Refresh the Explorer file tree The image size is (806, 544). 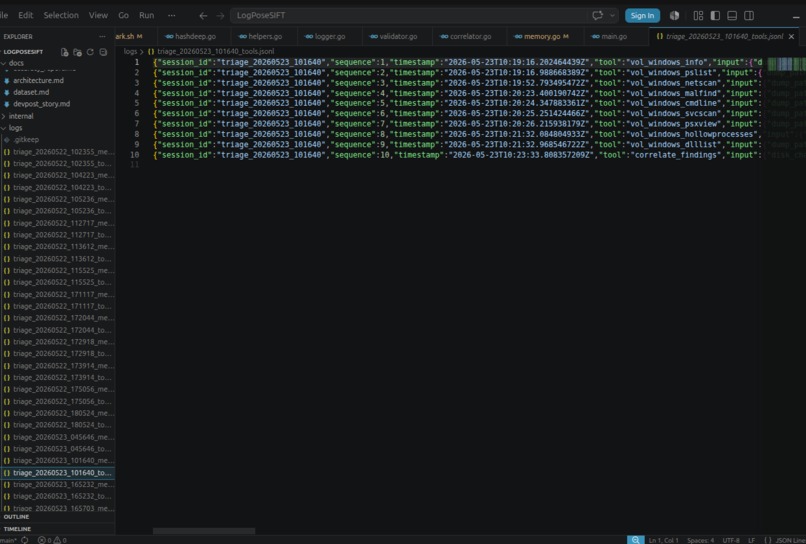point(90,52)
